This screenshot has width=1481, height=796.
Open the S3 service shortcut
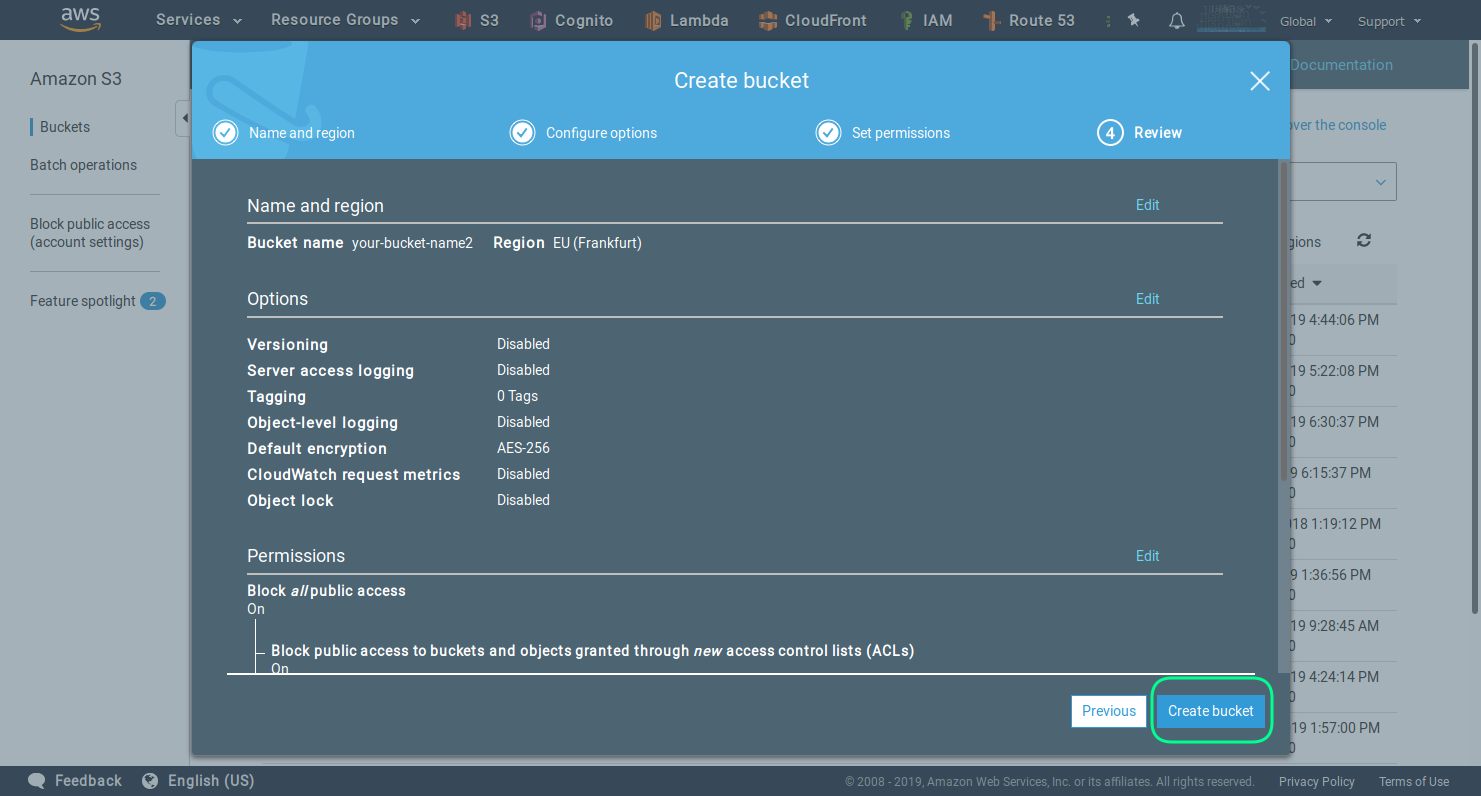477,20
